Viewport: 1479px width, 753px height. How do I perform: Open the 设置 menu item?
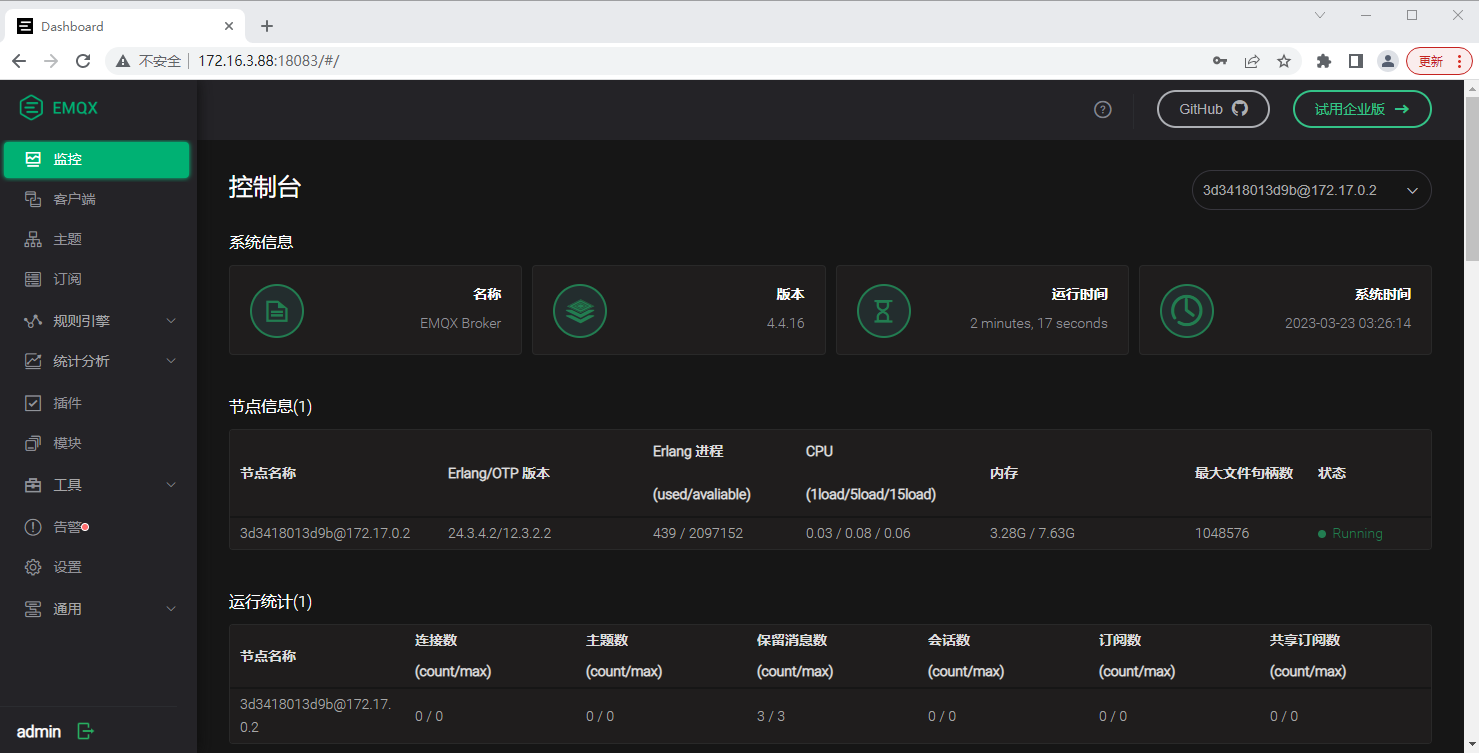pos(96,567)
